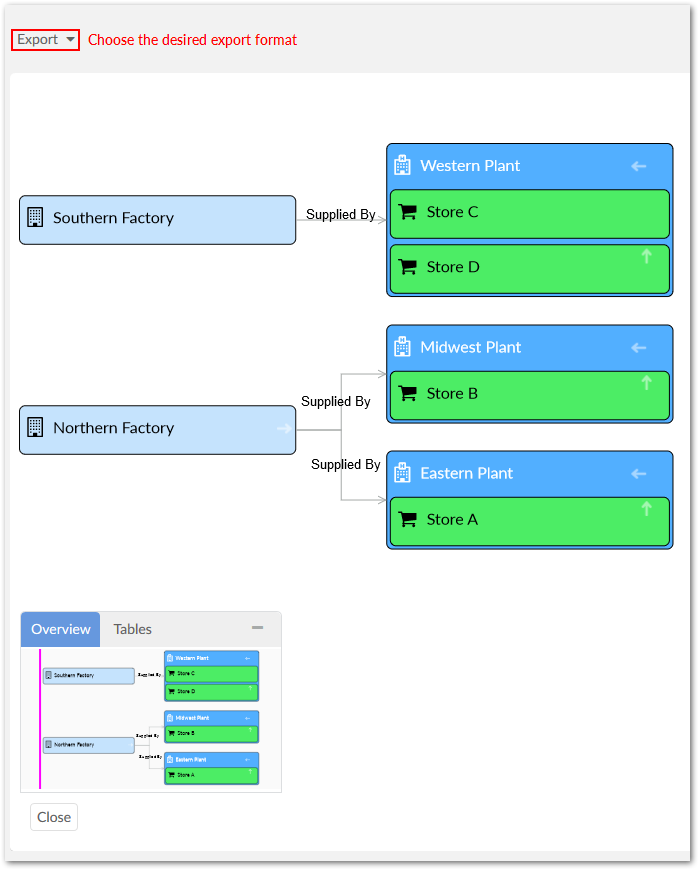Switch to the Tables tab
This screenshot has width=699, height=870.
(132, 629)
